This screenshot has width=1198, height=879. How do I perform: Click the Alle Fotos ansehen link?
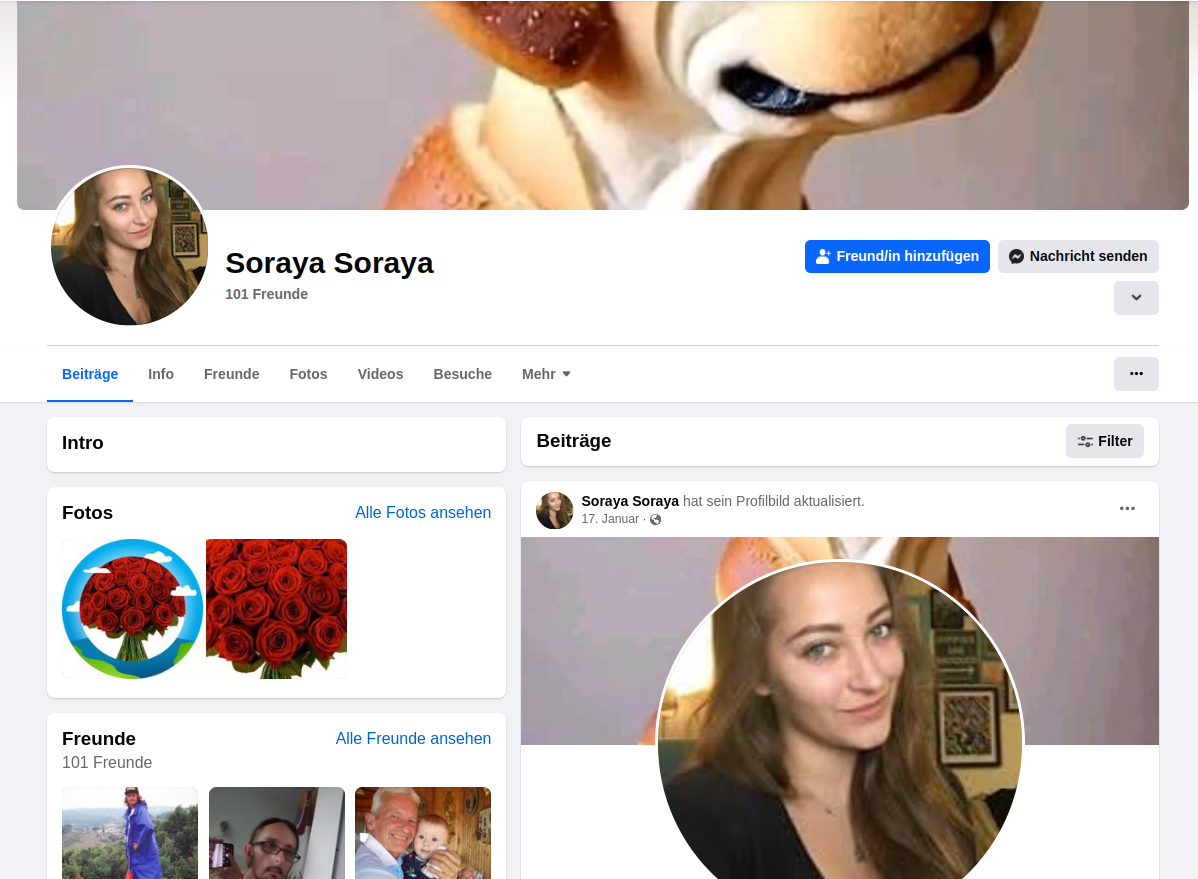pyautogui.click(x=423, y=513)
